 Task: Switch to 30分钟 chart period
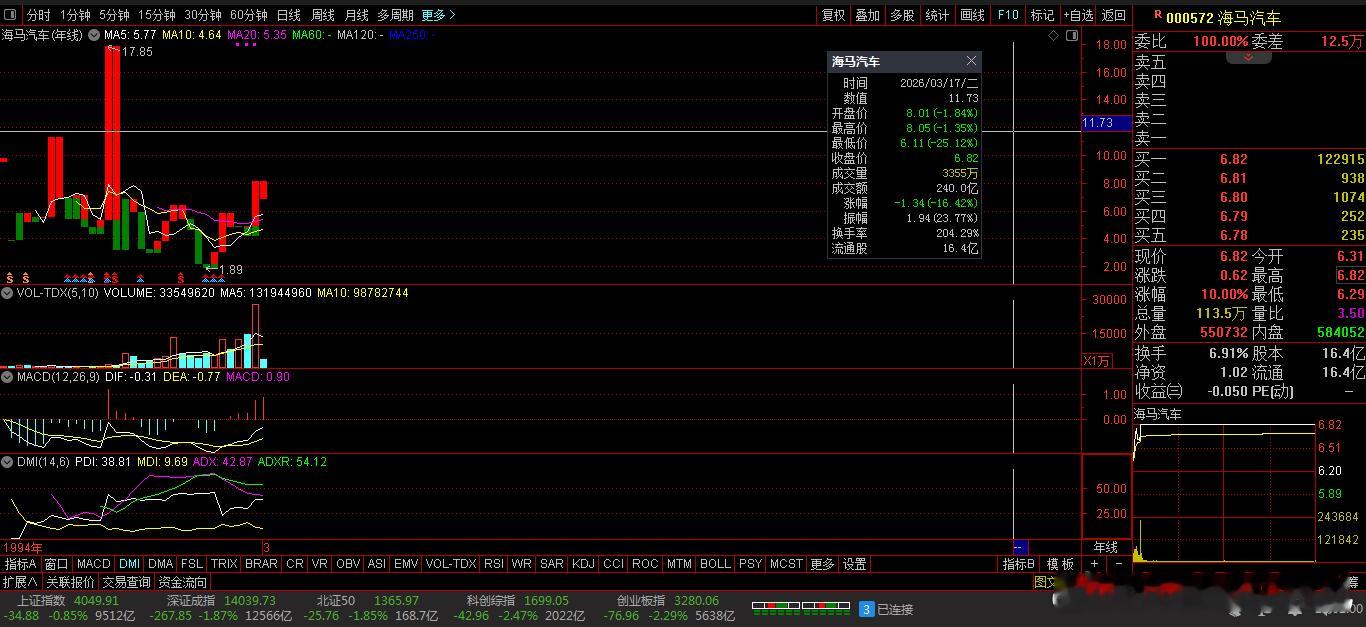click(203, 15)
